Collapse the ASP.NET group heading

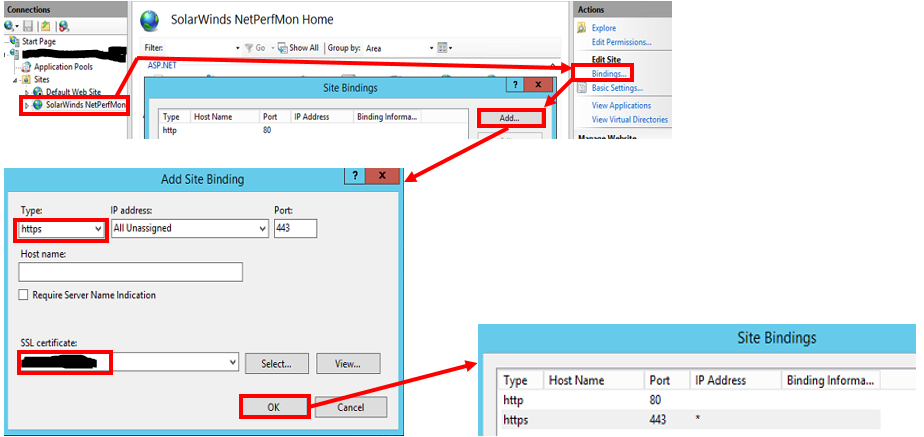click(x=161, y=65)
